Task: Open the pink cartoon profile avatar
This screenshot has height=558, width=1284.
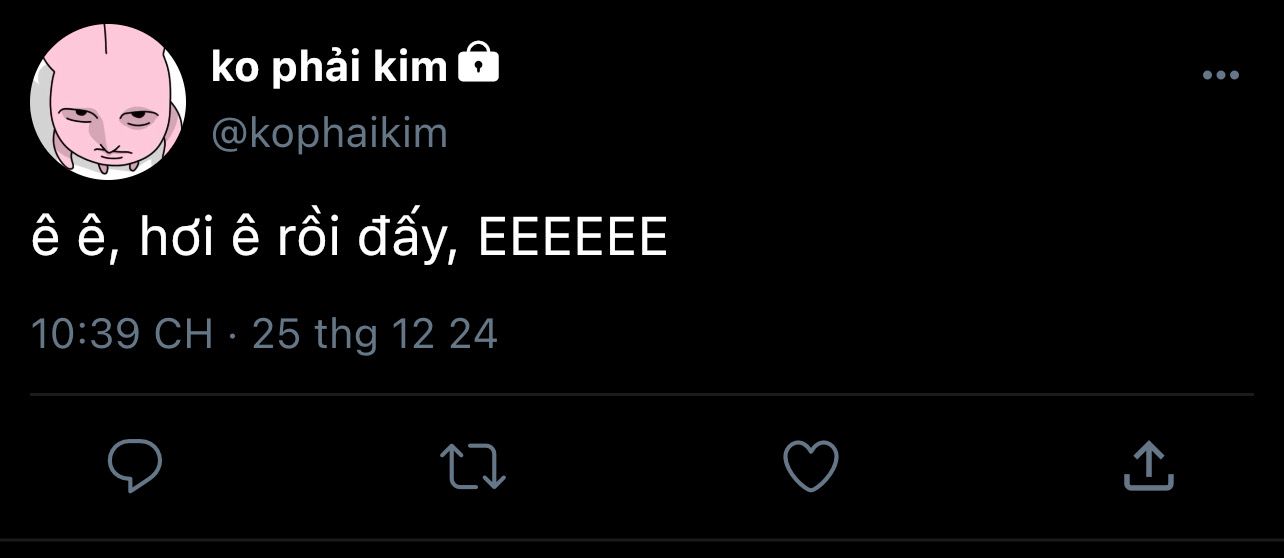Action: pos(109,103)
